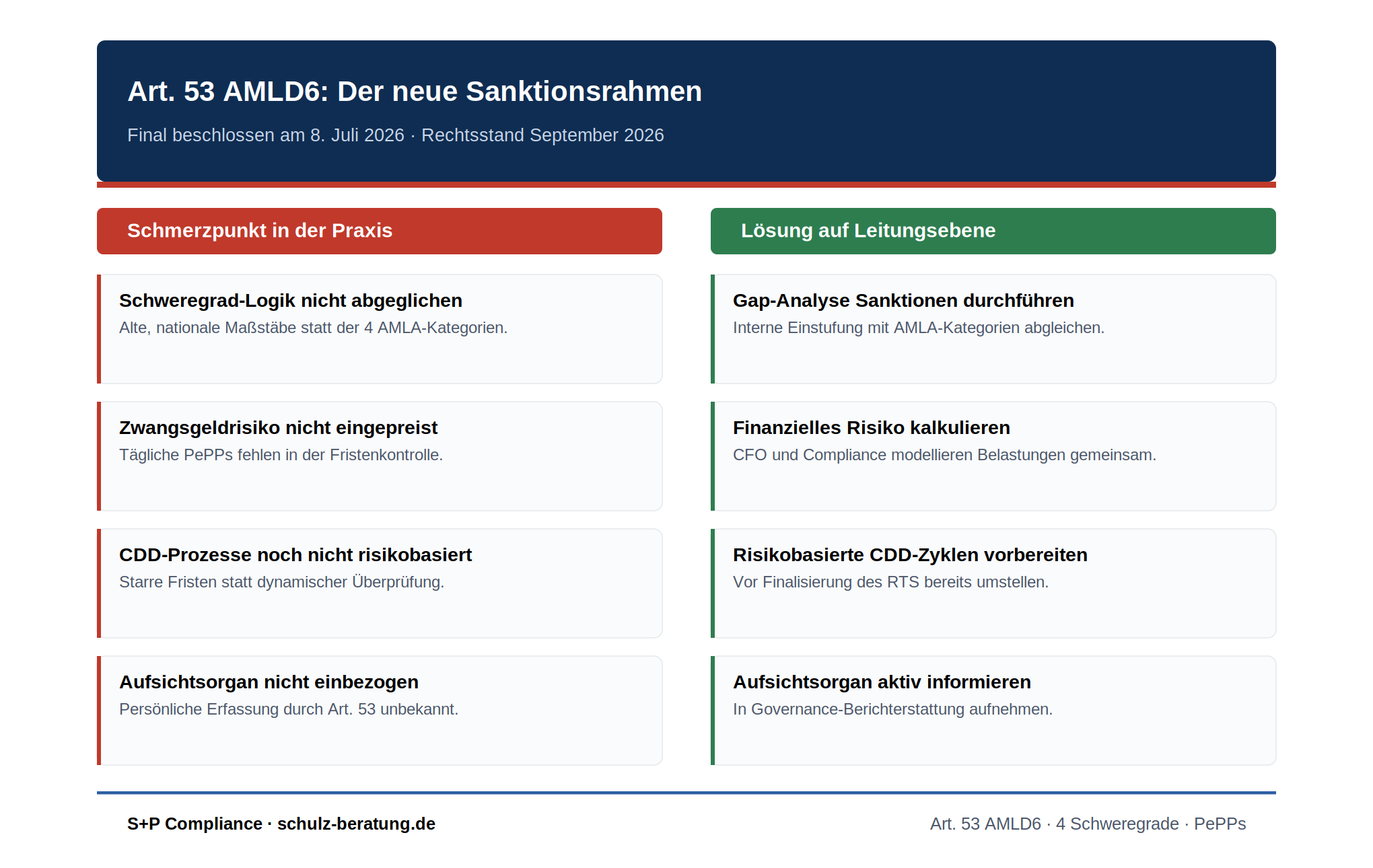The image size is (1373, 868).
Task: Click text 'Tägliche PePPs fehlen in der Fristenkontrolle.'
Action: [x=281, y=455]
